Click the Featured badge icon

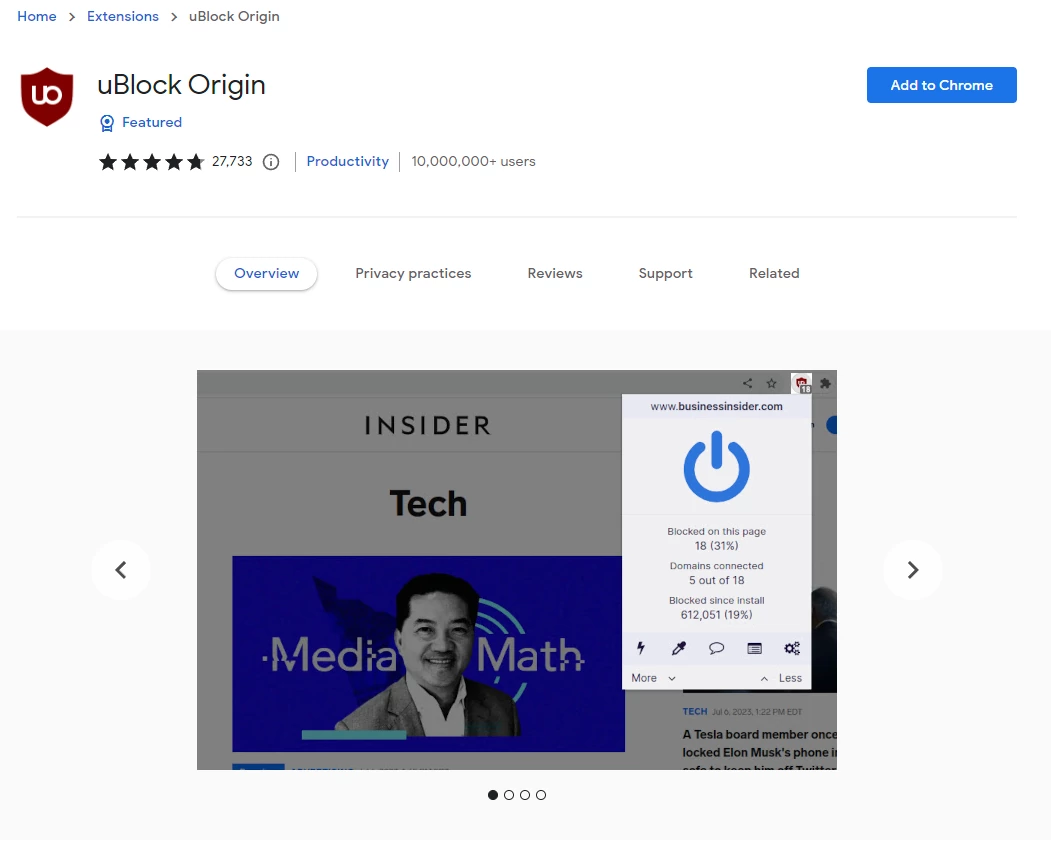pyautogui.click(x=107, y=123)
